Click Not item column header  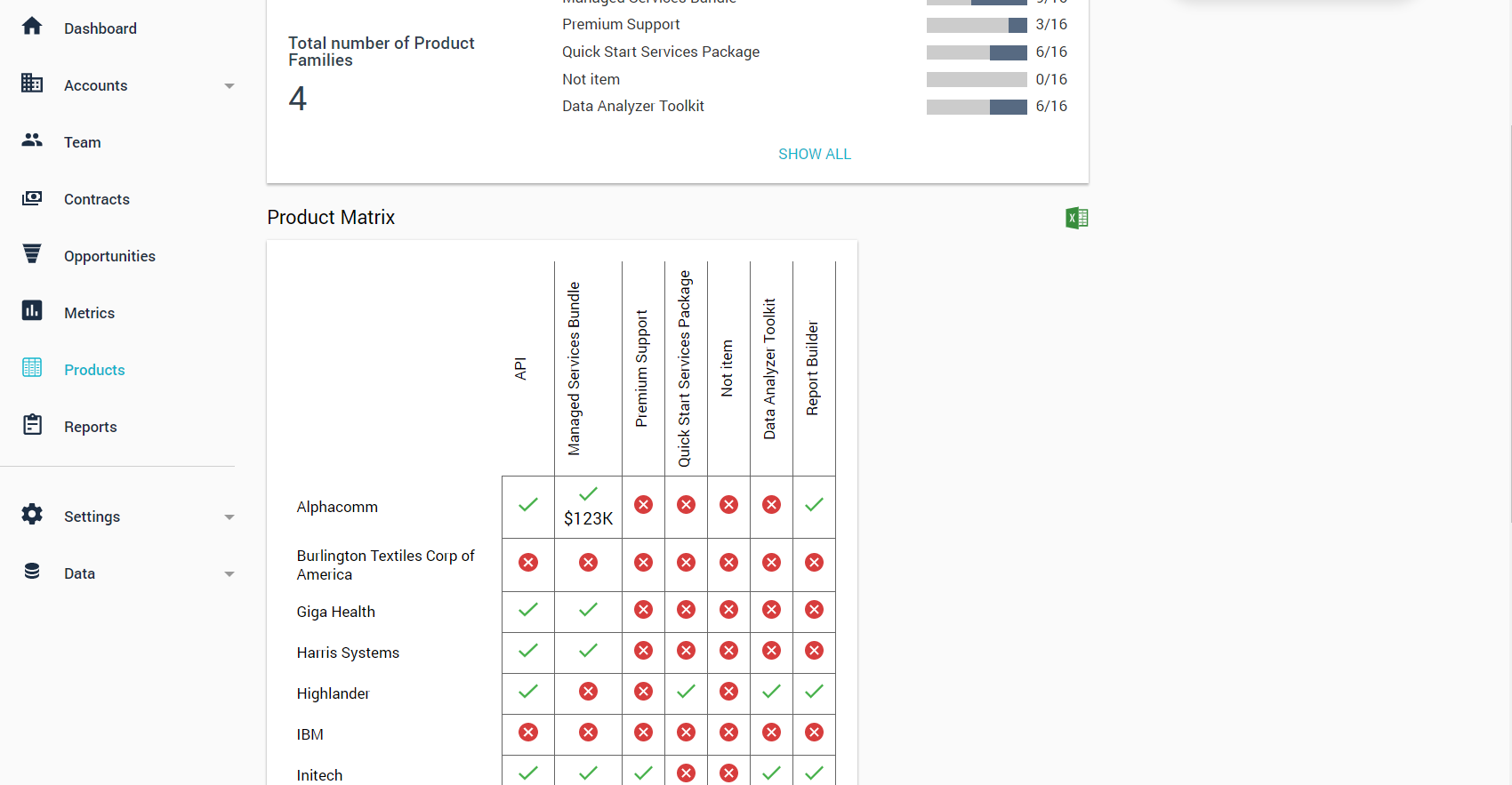click(727, 368)
